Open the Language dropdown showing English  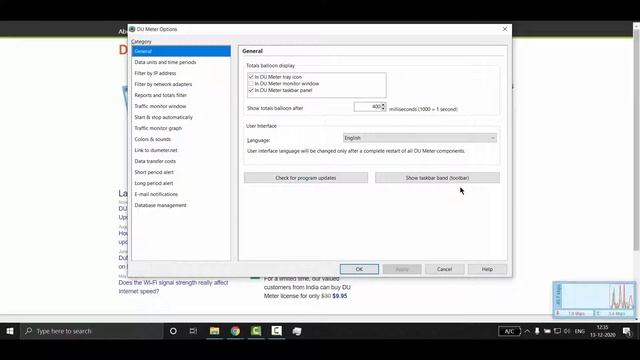coord(420,138)
